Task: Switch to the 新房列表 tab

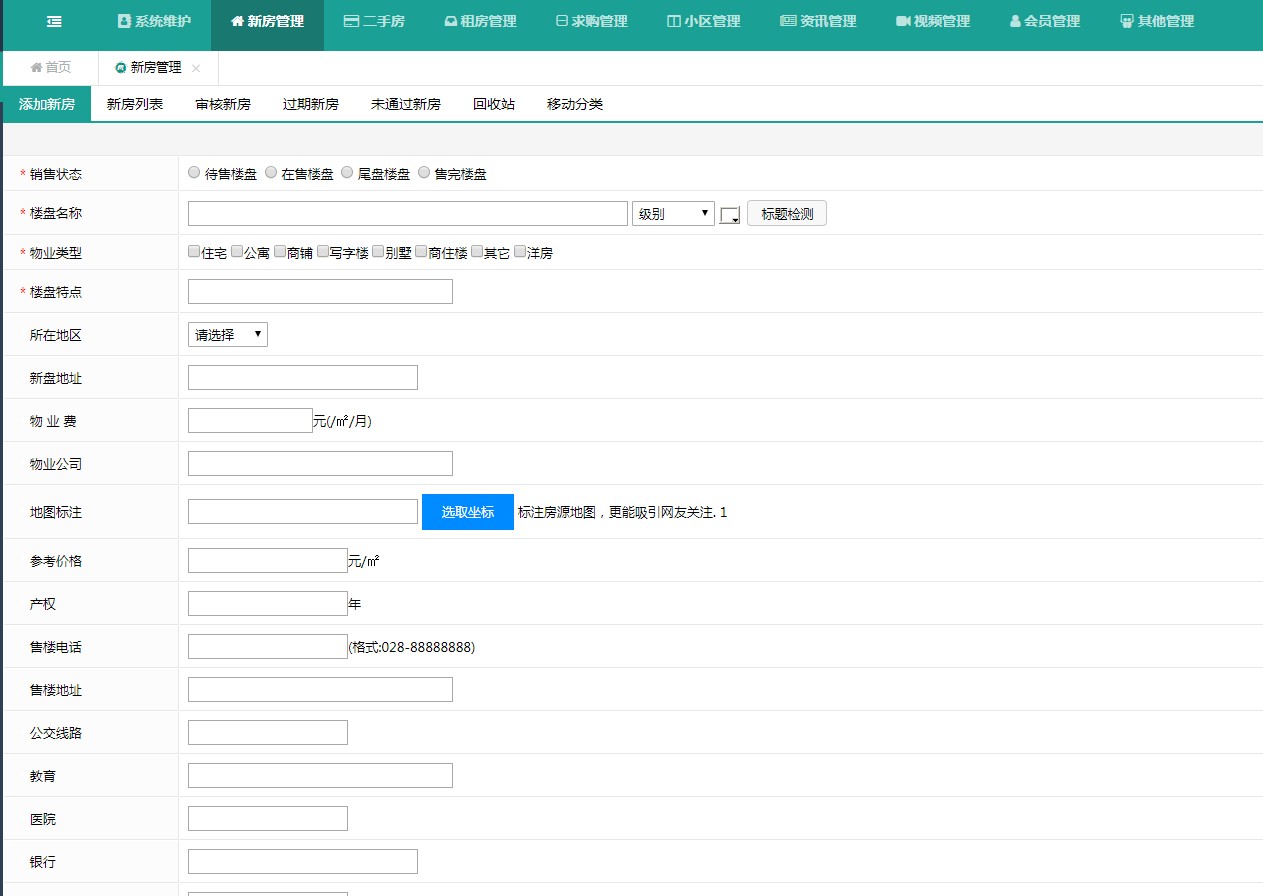Action: 135,104
